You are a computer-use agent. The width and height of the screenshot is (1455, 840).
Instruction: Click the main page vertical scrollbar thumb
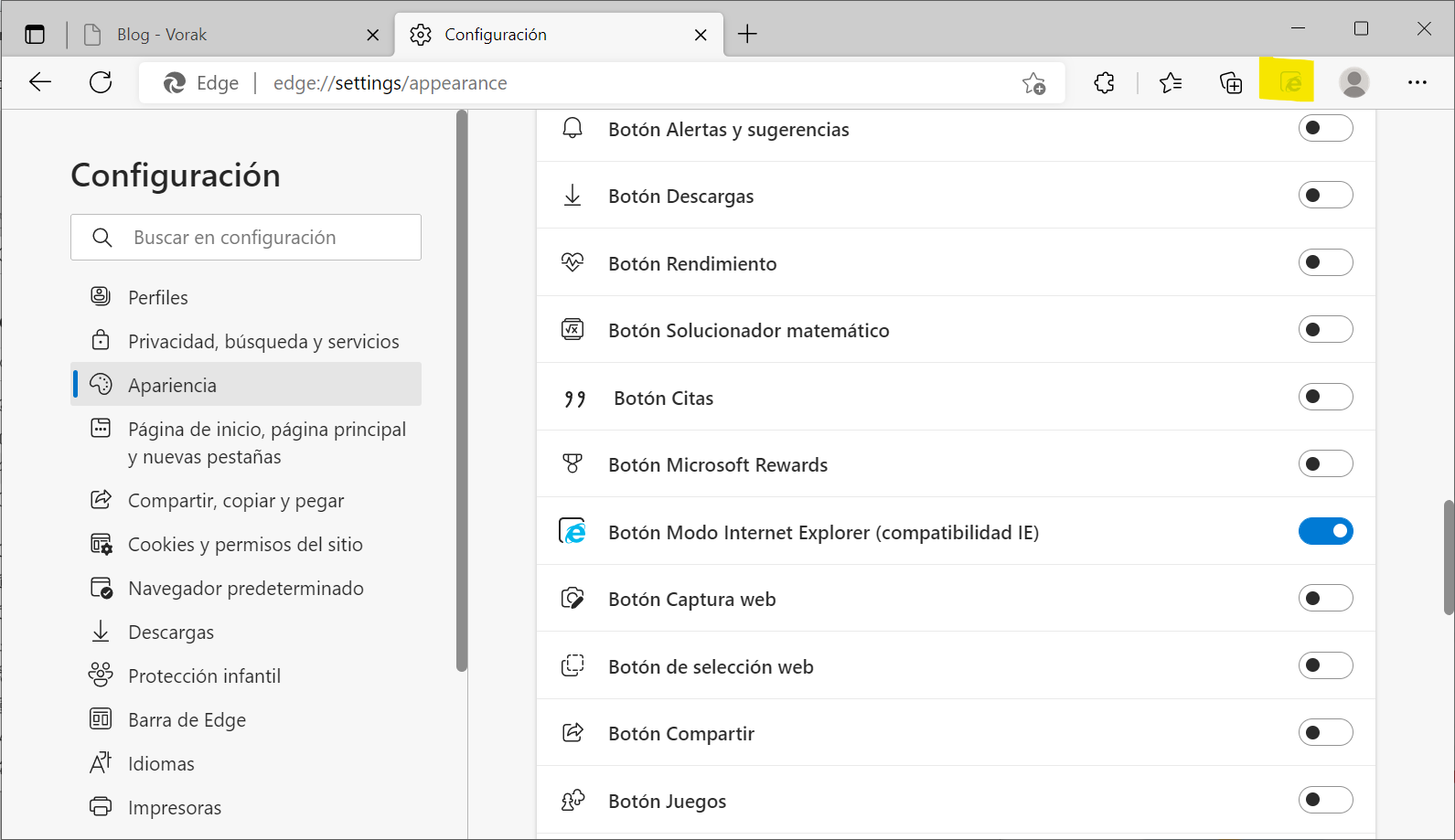click(1449, 558)
